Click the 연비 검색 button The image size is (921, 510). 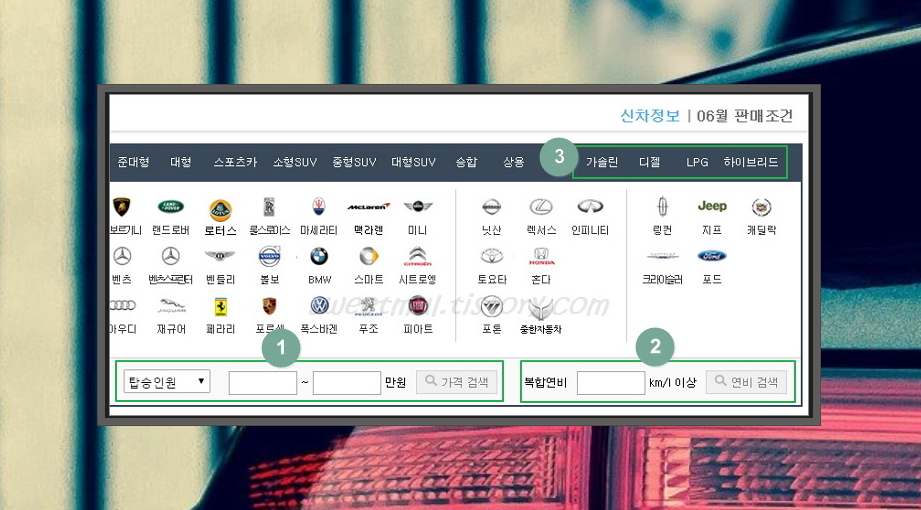pos(747,382)
